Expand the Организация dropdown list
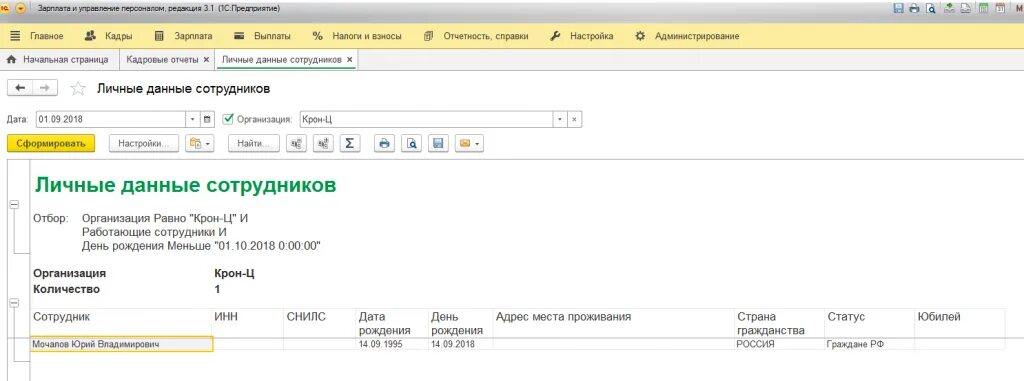 click(x=560, y=120)
